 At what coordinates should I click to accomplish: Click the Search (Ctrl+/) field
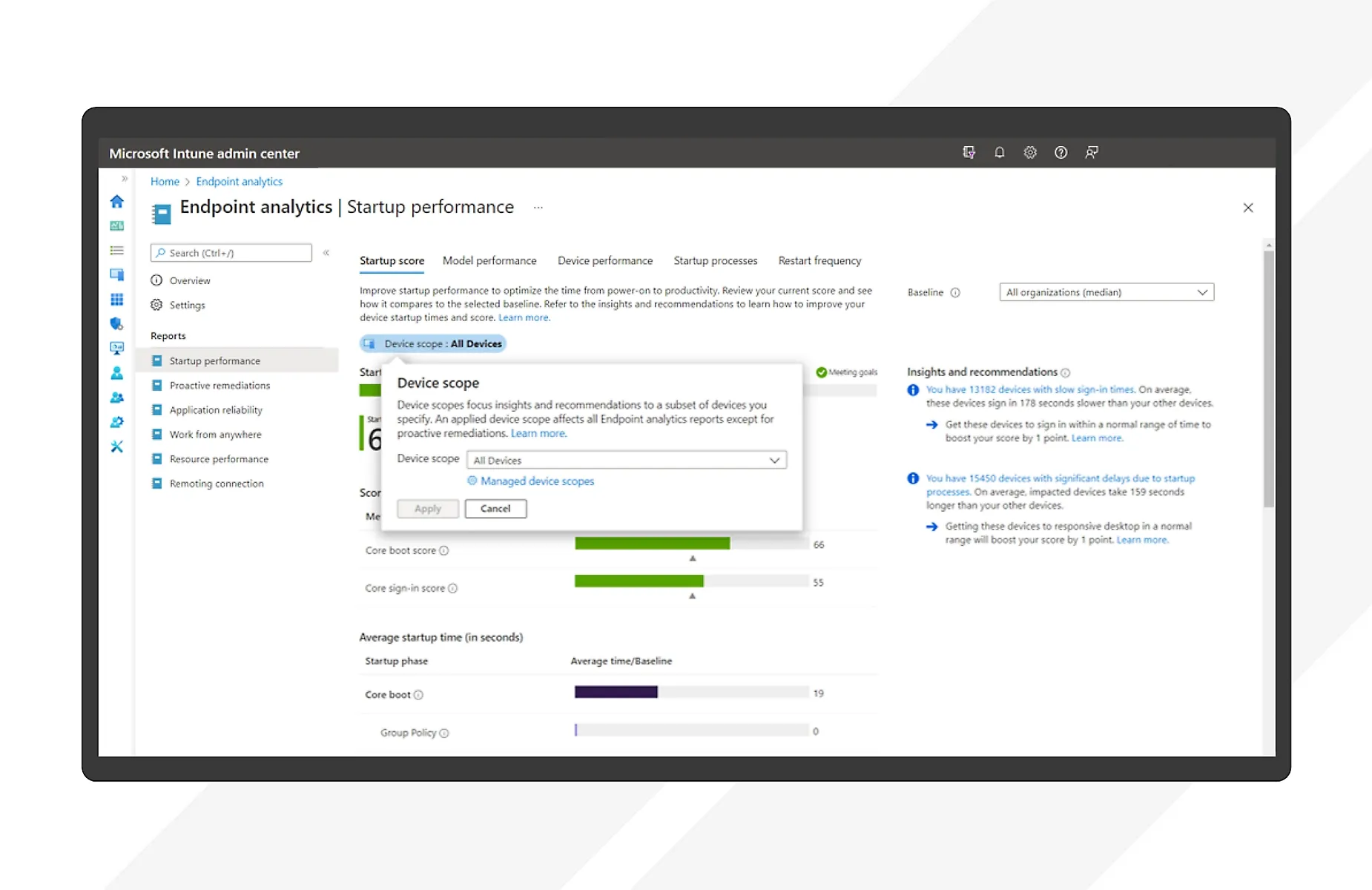click(x=231, y=253)
